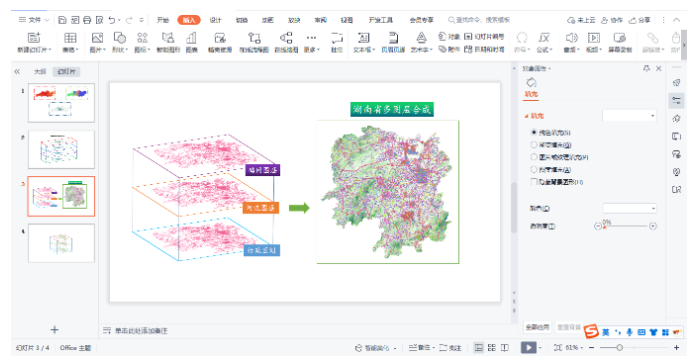Open the Design (设计) tab
This screenshot has height=364, width=693.
(215, 20)
